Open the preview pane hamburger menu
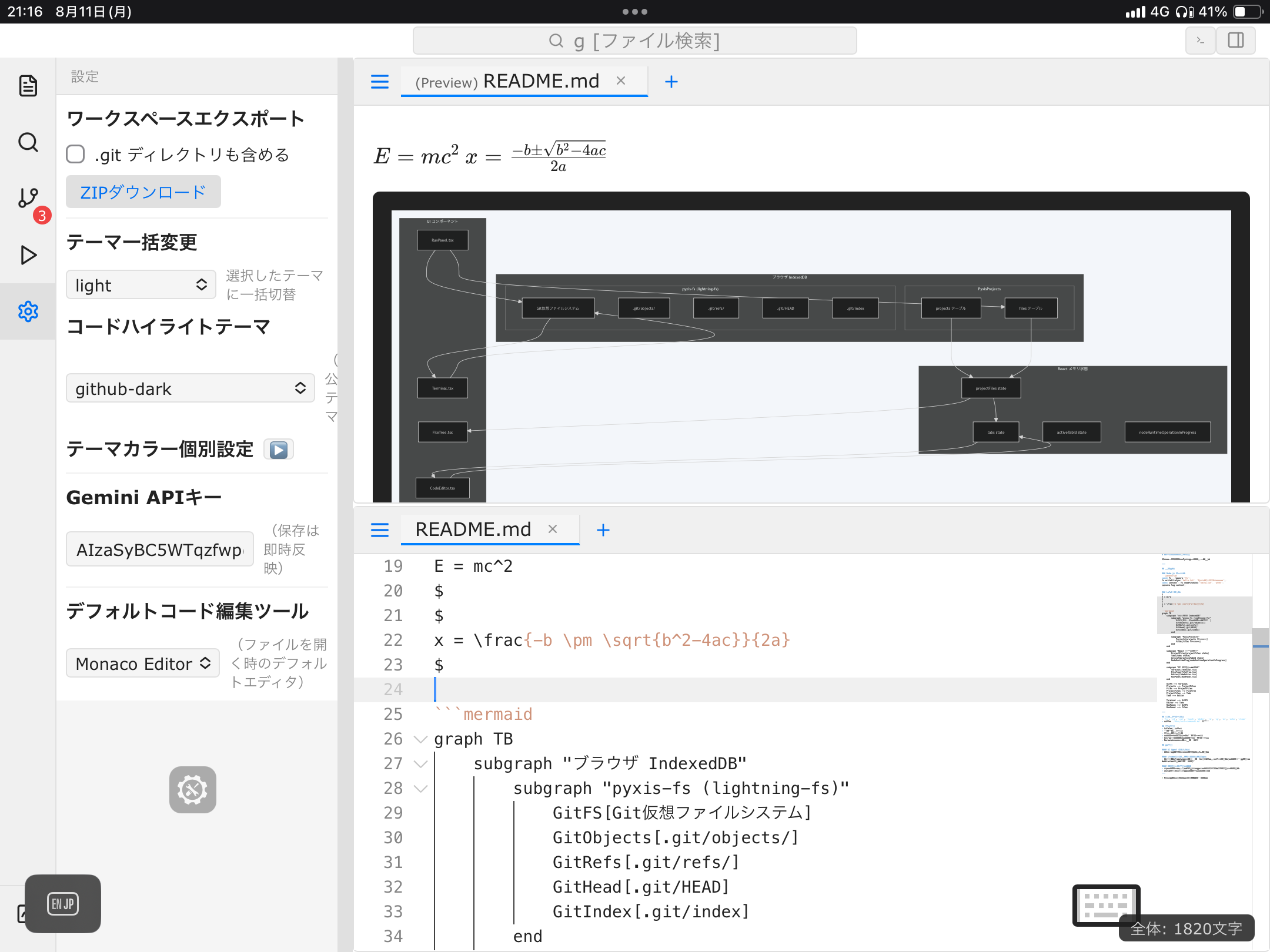 tap(380, 82)
